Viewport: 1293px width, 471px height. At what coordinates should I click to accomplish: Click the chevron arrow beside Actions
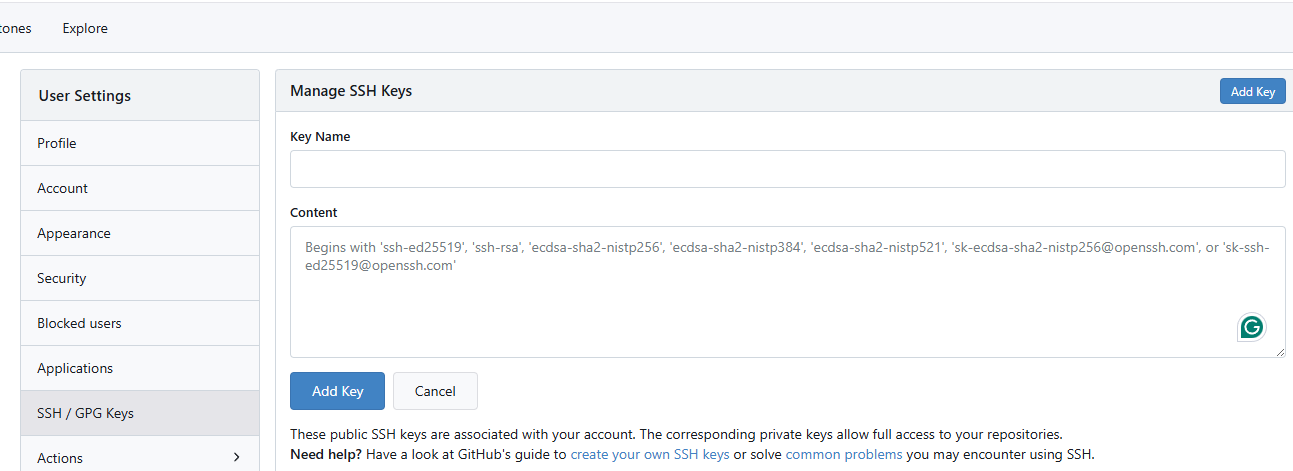click(236, 458)
